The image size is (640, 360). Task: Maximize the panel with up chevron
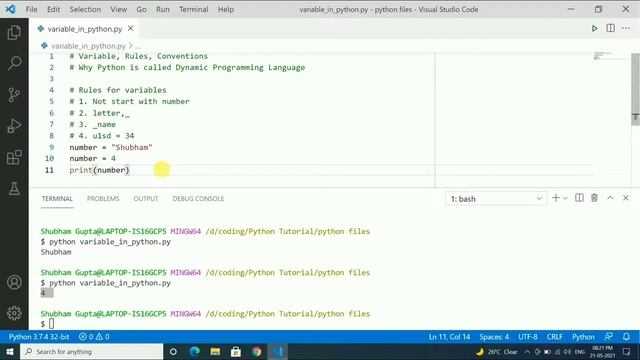(x=610, y=198)
